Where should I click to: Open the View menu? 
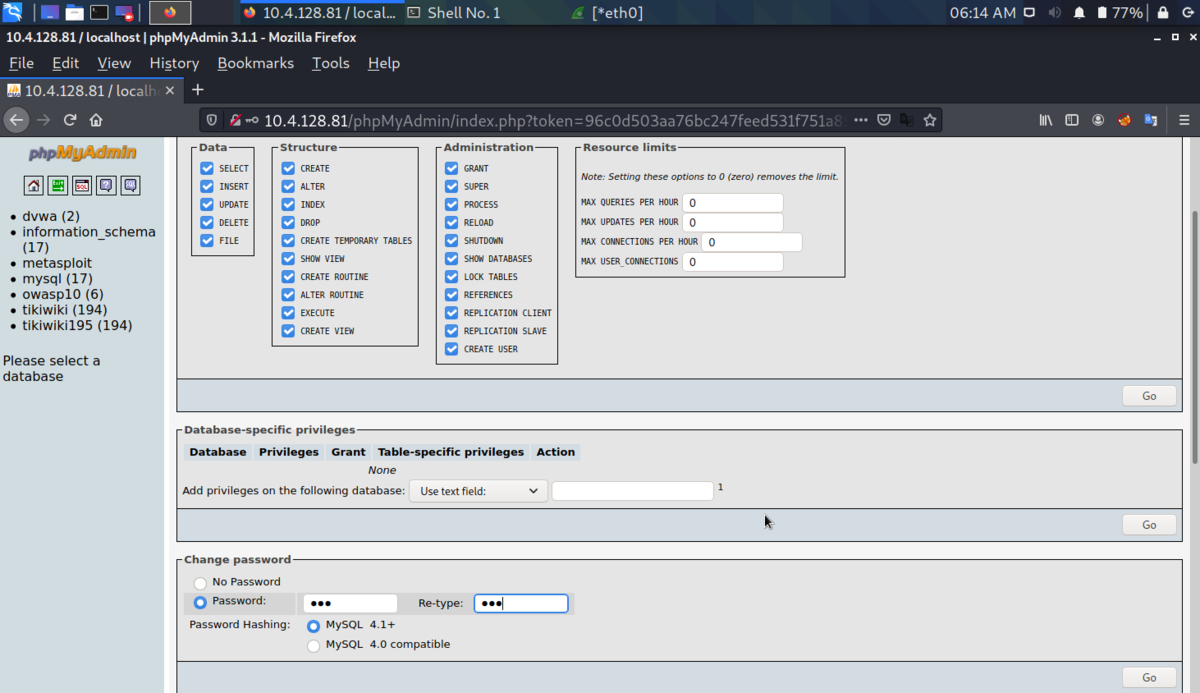114,63
